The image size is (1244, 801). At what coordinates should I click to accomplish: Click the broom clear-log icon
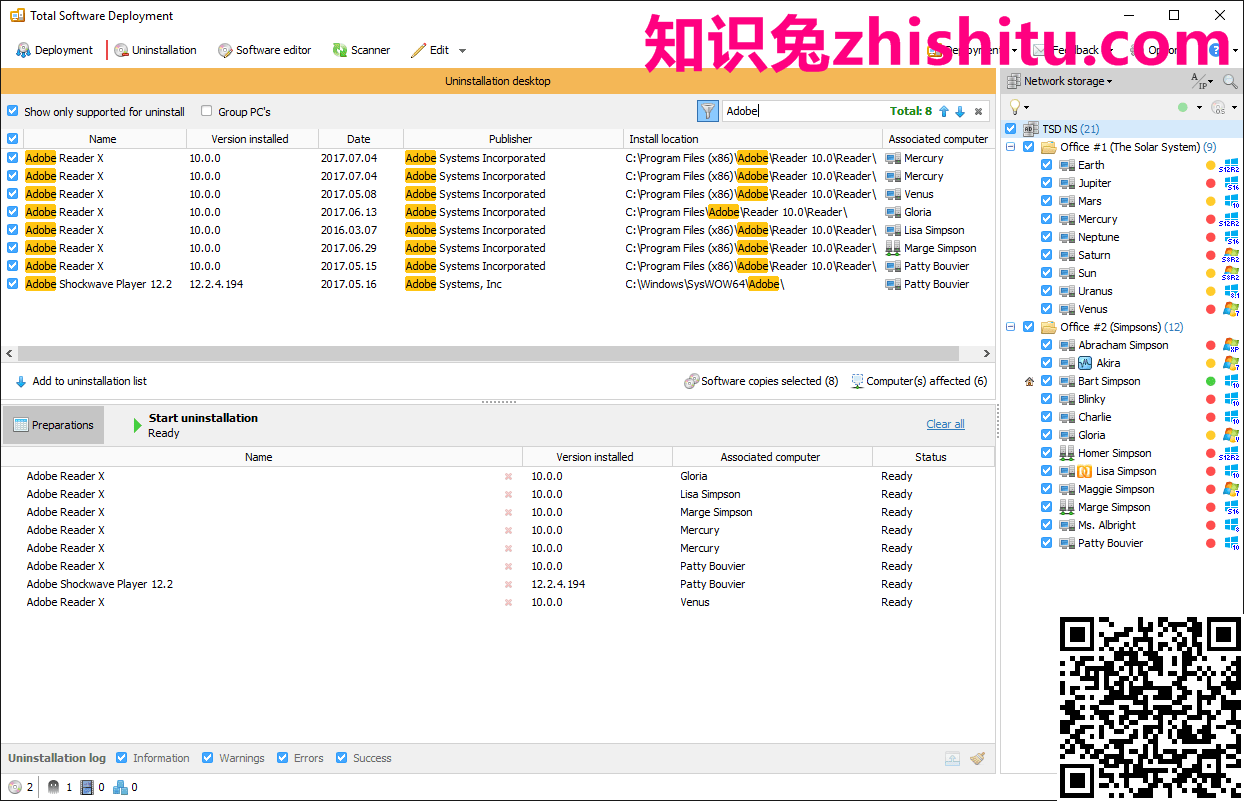point(978,759)
